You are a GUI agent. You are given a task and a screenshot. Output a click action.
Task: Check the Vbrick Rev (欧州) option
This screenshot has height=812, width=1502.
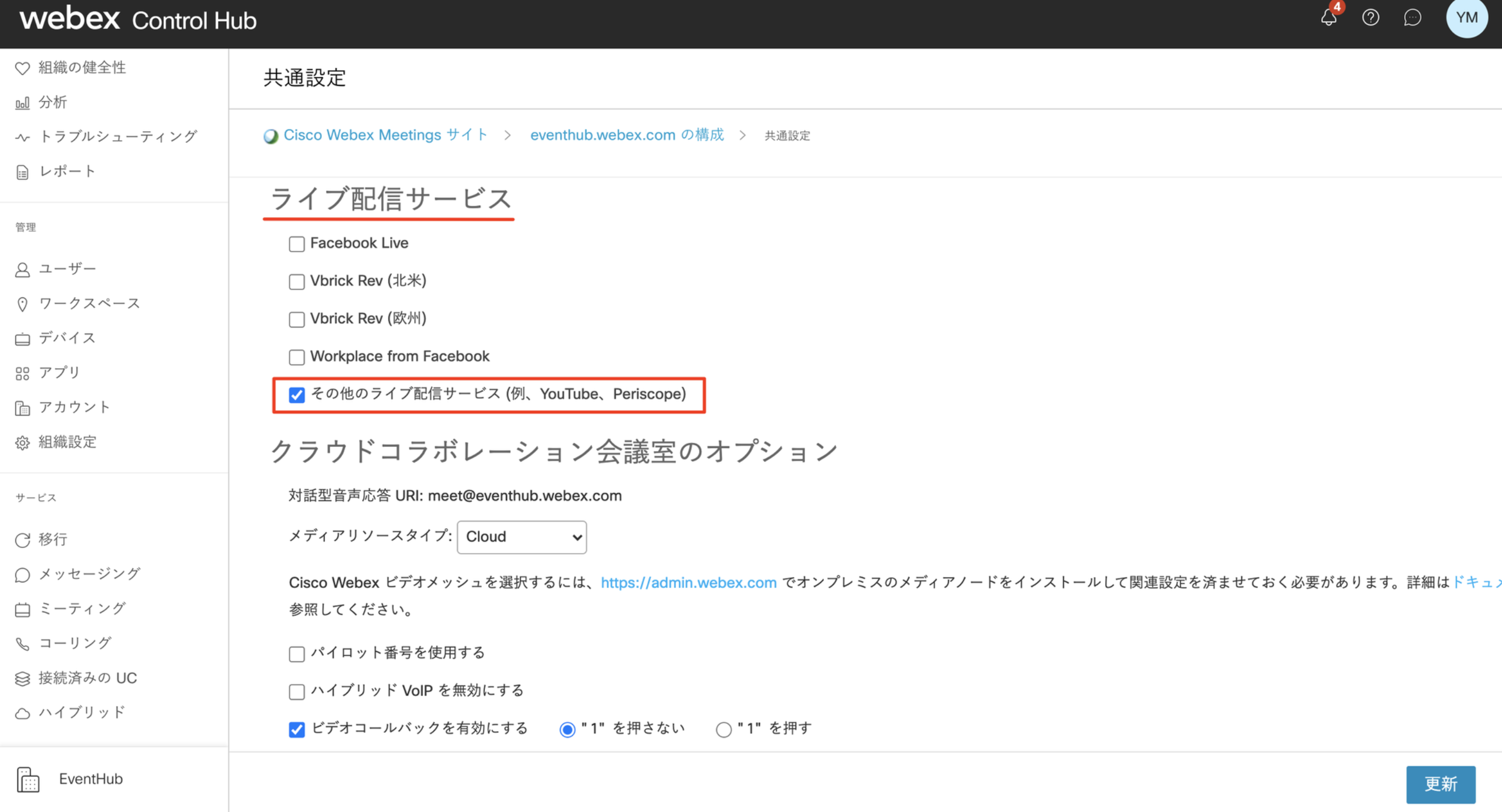click(297, 319)
